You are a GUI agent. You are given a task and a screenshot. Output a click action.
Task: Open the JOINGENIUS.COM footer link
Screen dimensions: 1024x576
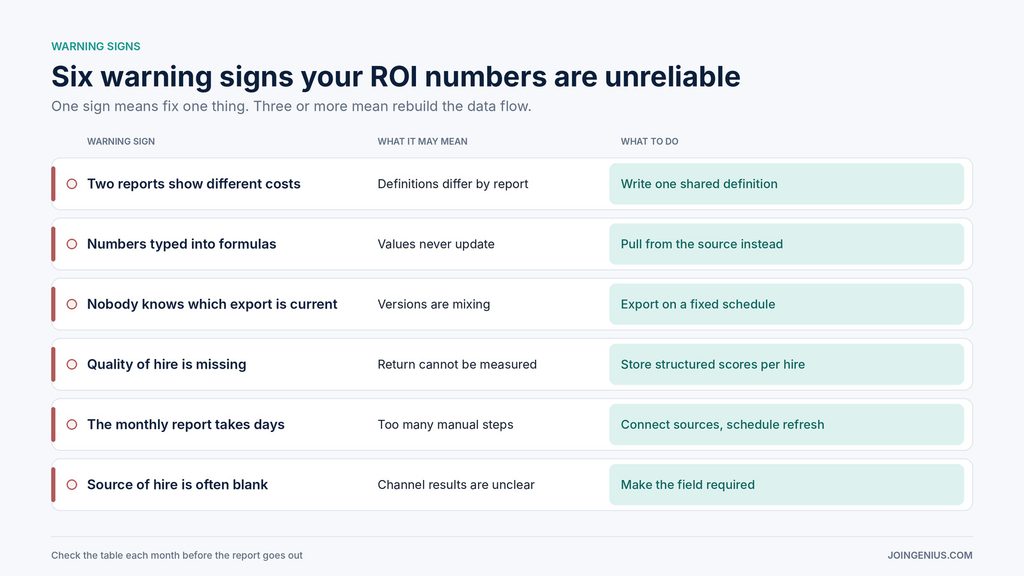(930, 556)
